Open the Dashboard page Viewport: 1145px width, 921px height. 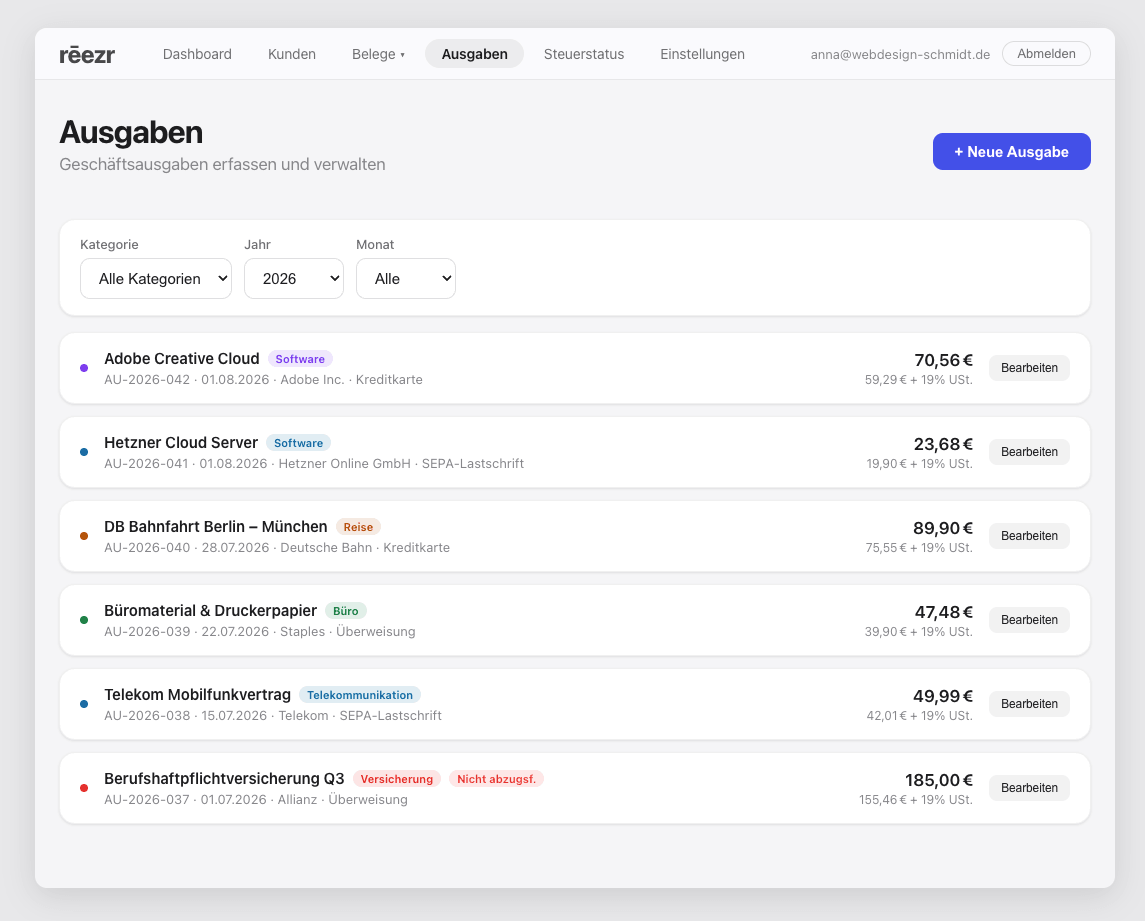tap(197, 54)
